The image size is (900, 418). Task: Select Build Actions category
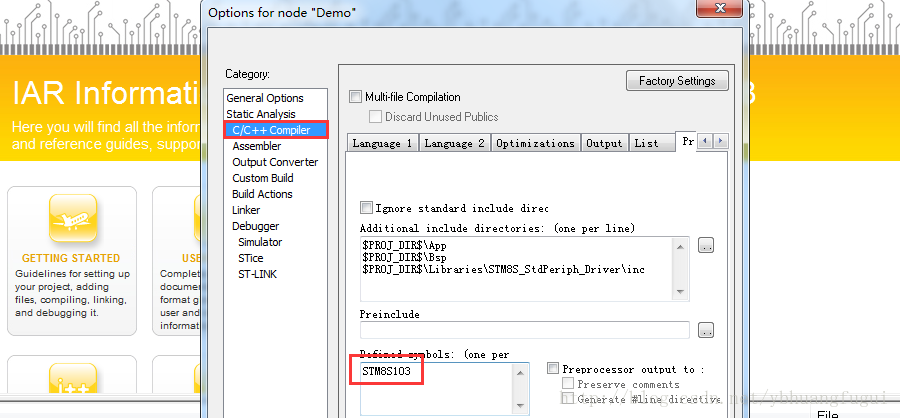(x=262, y=194)
